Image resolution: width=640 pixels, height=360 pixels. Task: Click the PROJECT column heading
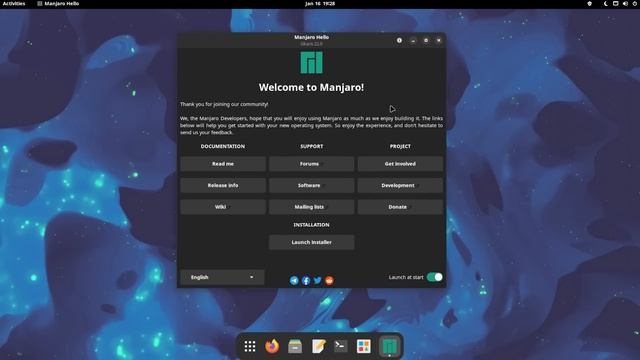coord(400,146)
